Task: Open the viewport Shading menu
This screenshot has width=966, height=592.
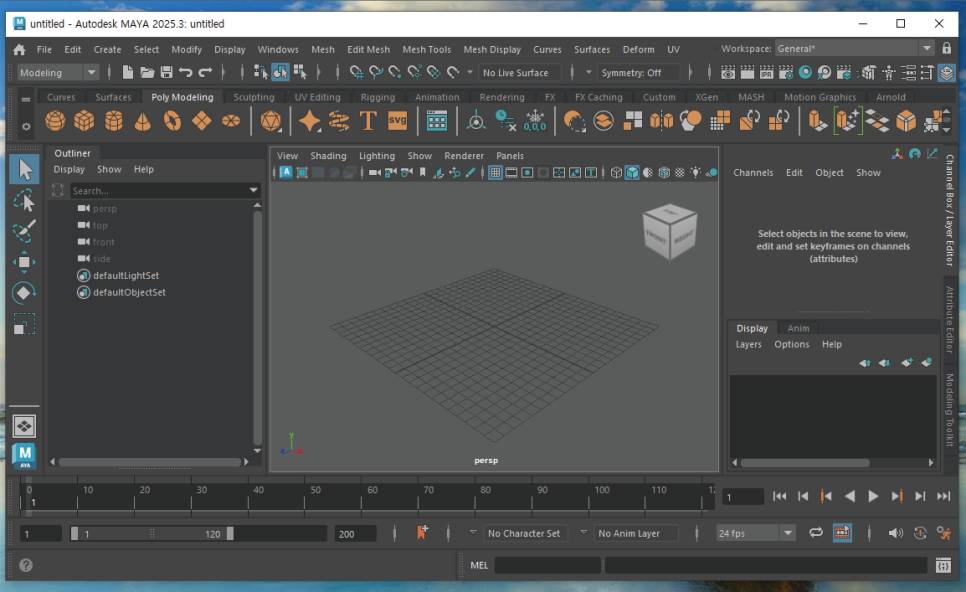Action: click(328, 156)
